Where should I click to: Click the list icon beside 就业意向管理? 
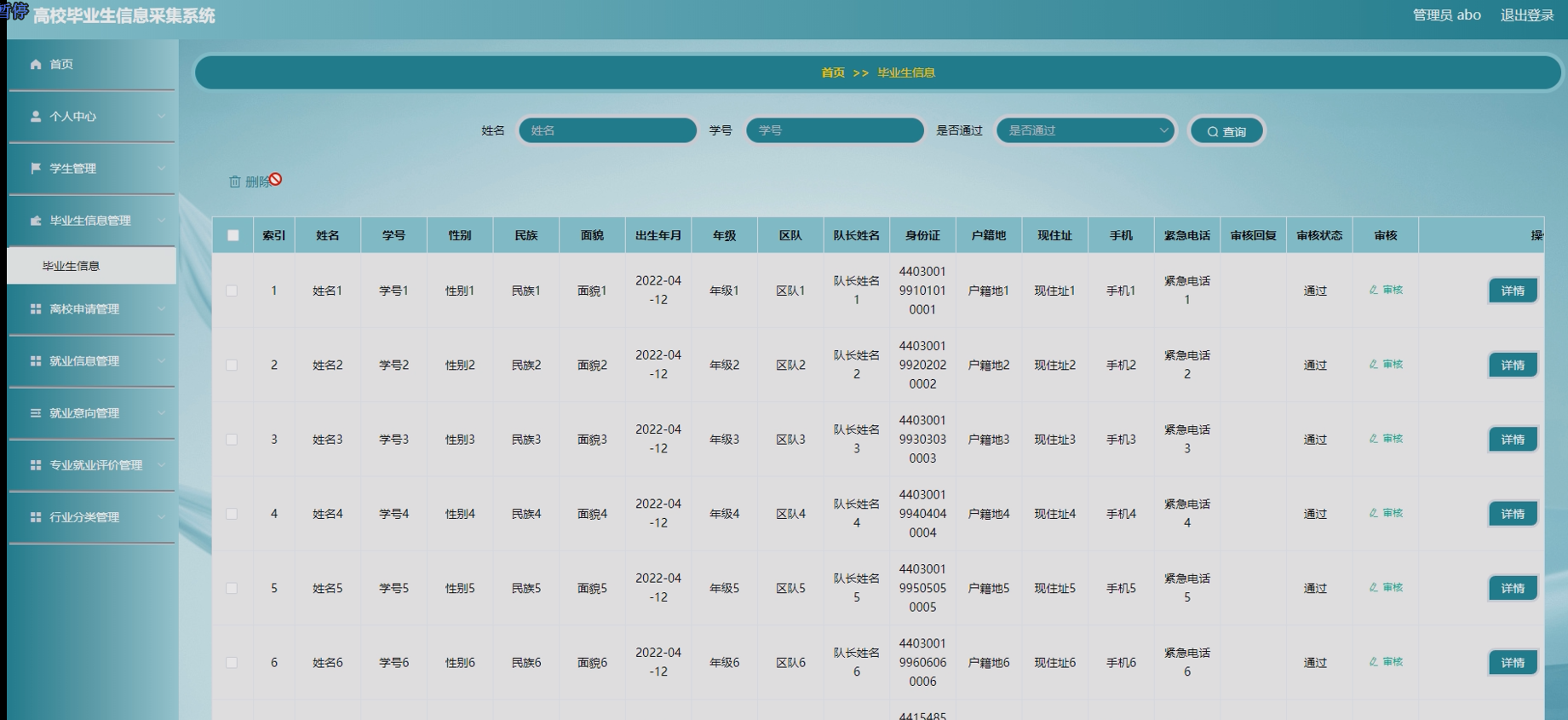tap(36, 412)
